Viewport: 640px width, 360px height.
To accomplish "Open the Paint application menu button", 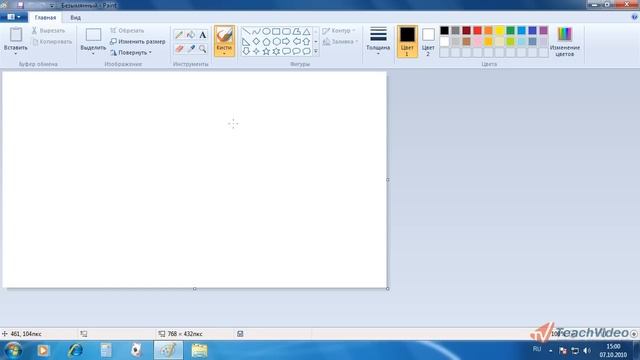I will point(14,17).
